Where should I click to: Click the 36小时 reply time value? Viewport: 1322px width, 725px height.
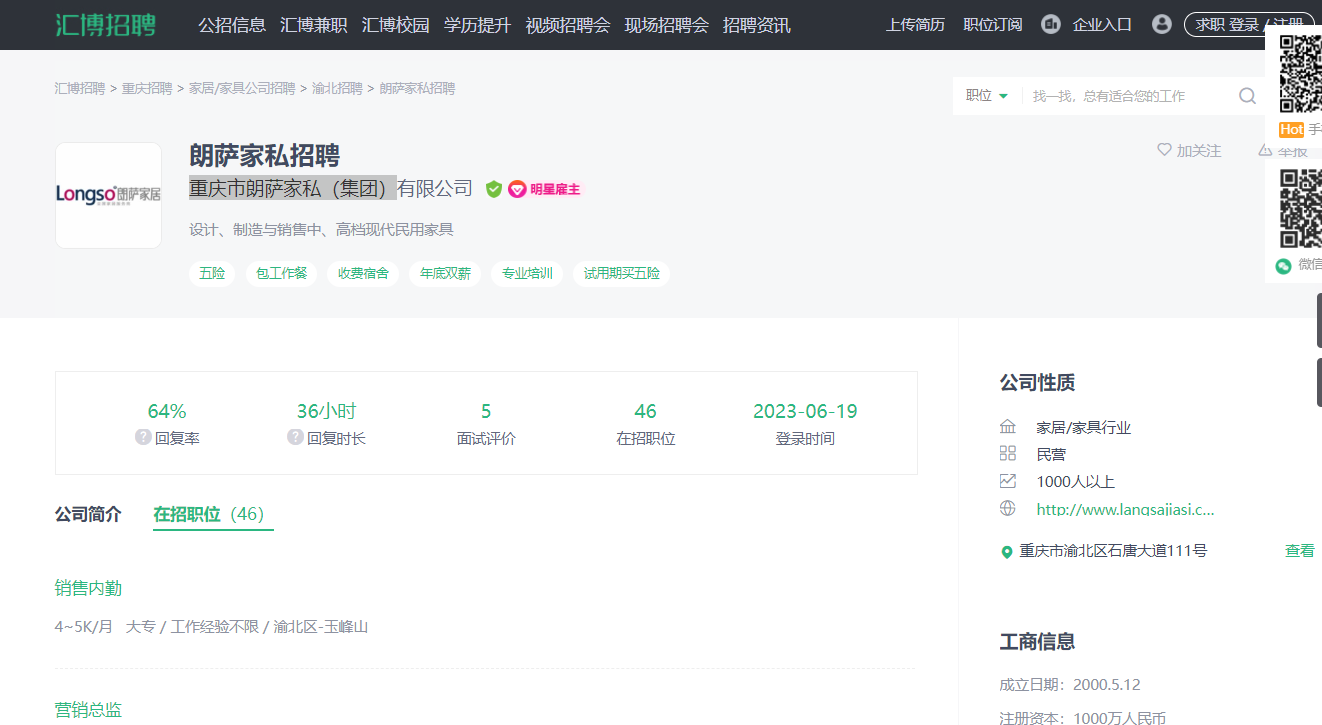coord(326,411)
